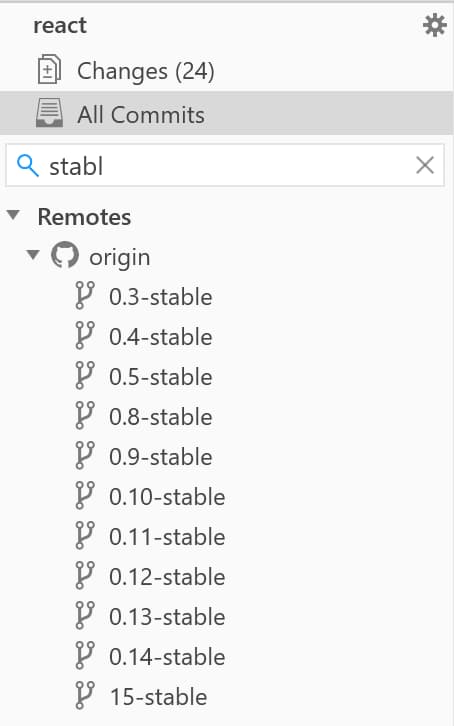Select the 0.12-stable branch
Viewport: 454px width, 726px height.
click(x=167, y=577)
